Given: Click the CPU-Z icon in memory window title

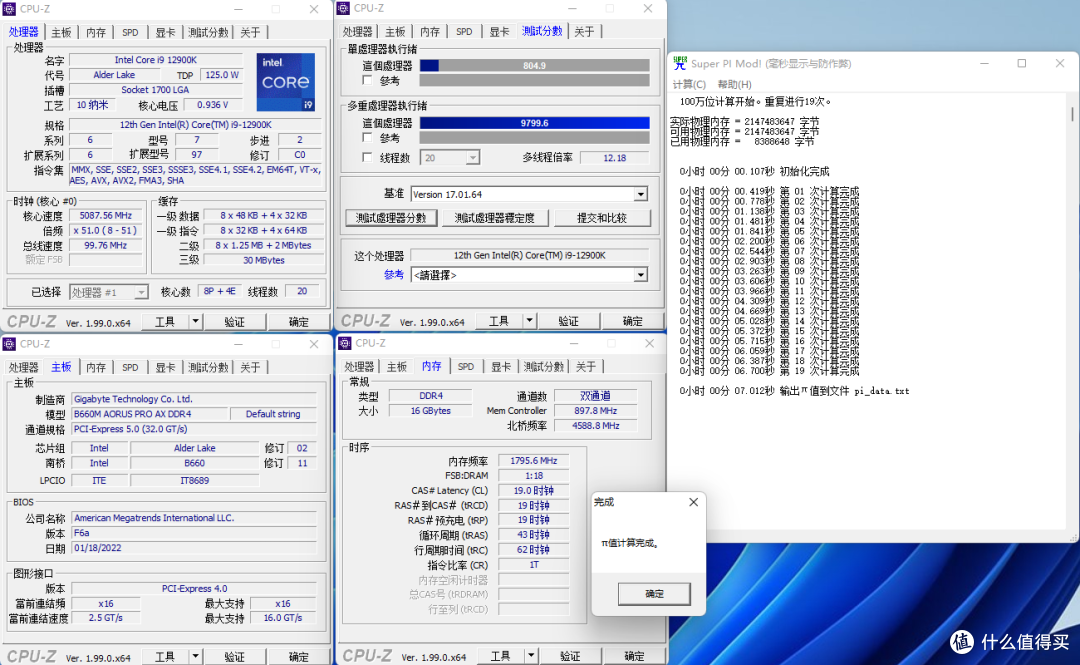Looking at the screenshot, I should click(x=345, y=343).
